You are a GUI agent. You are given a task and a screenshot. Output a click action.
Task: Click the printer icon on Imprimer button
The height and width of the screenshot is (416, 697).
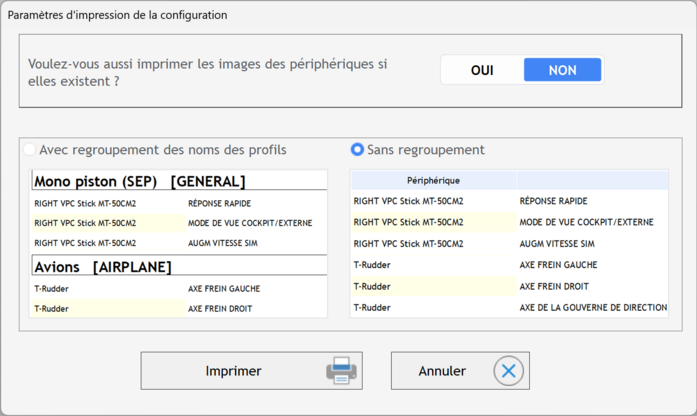[341, 371]
